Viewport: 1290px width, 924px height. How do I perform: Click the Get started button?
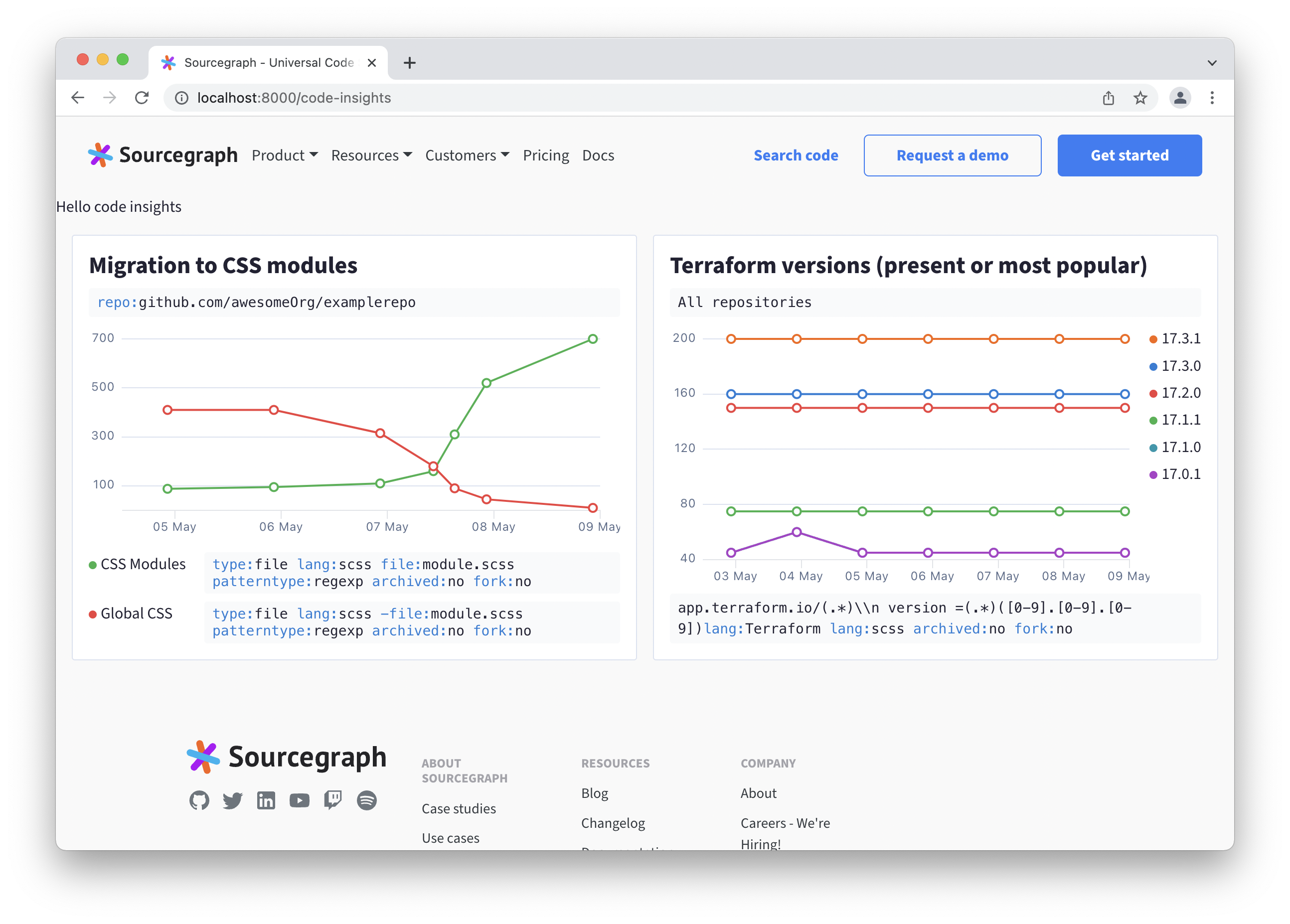click(1129, 155)
